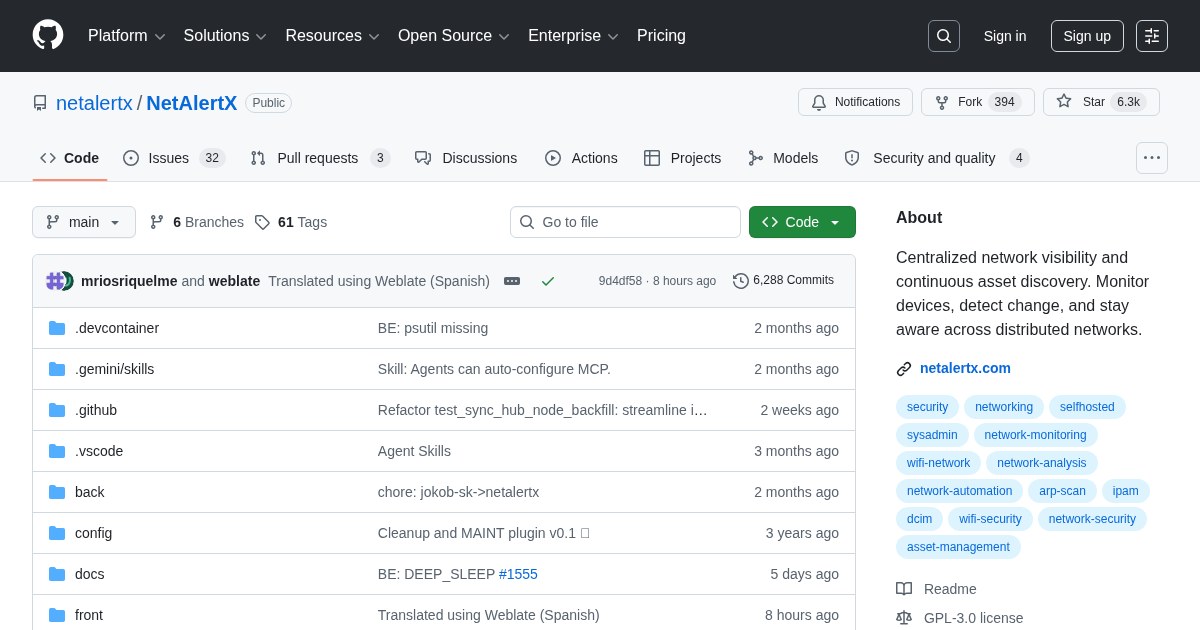Open the Actions tab
The width and height of the screenshot is (1200, 630).
click(581, 158)
